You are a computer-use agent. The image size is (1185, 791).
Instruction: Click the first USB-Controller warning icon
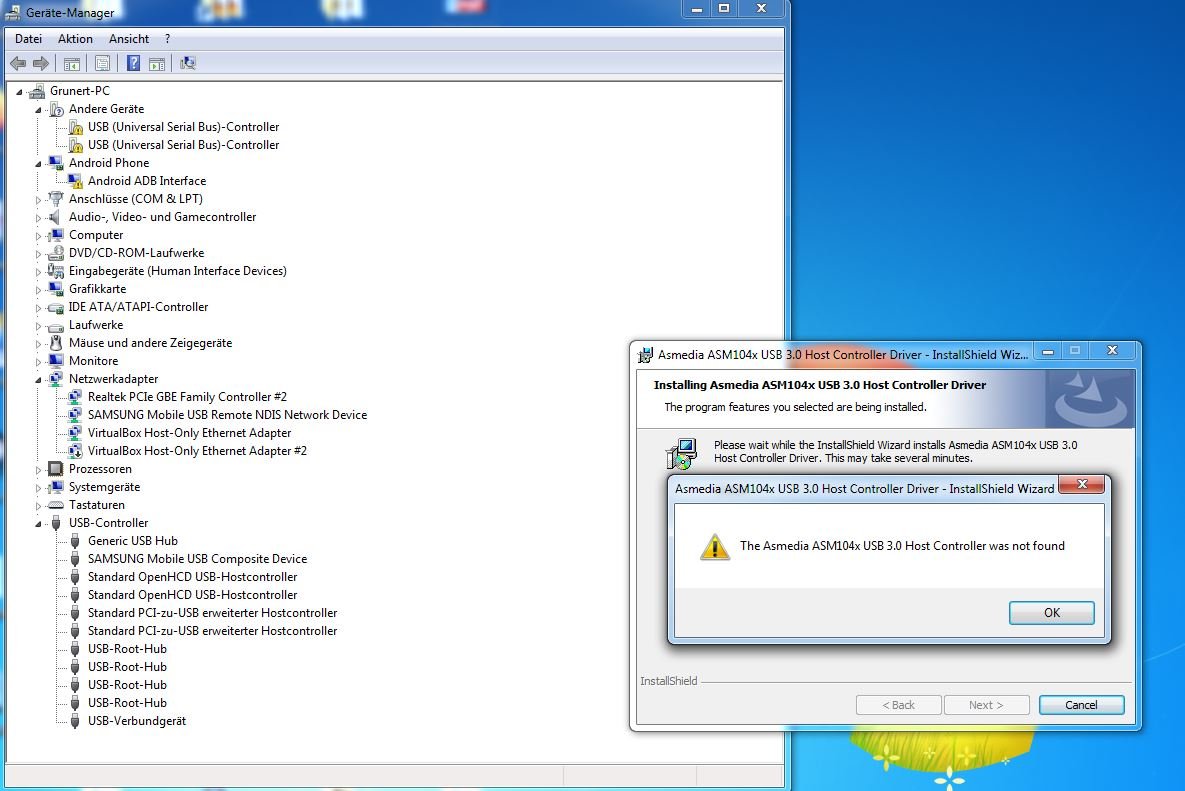[x=75, y=127]
